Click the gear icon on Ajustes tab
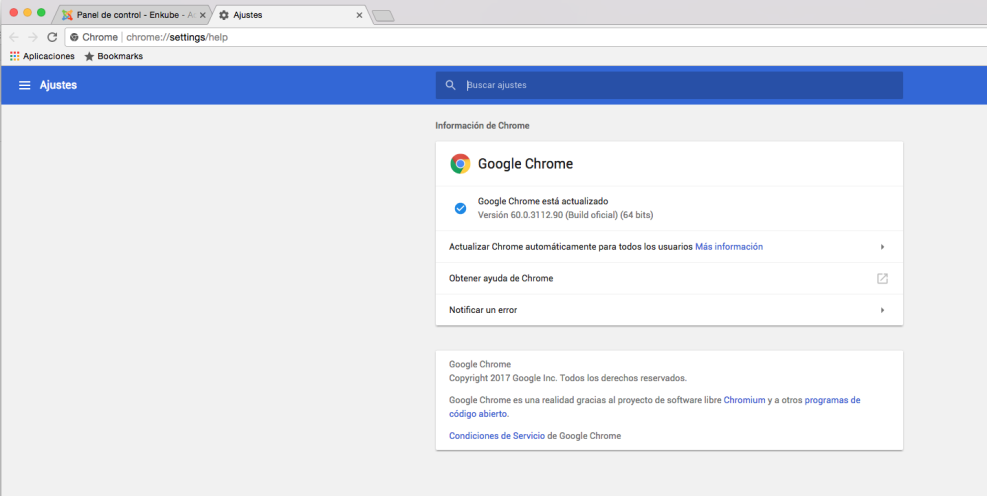Viewport: 987px width, 496px height. (223, 14)
